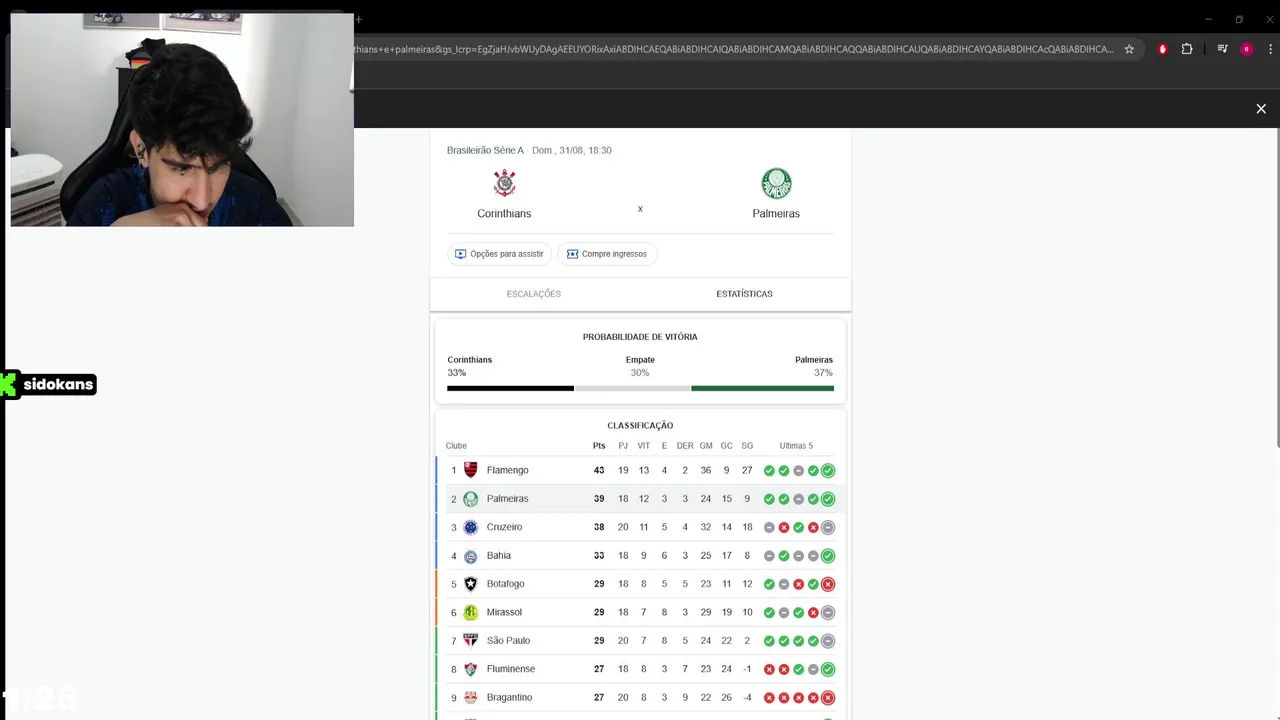The width and height of the screenshot is (1280, 720).
Task: Select Bahia team name in standings
Action: point(499,556)
